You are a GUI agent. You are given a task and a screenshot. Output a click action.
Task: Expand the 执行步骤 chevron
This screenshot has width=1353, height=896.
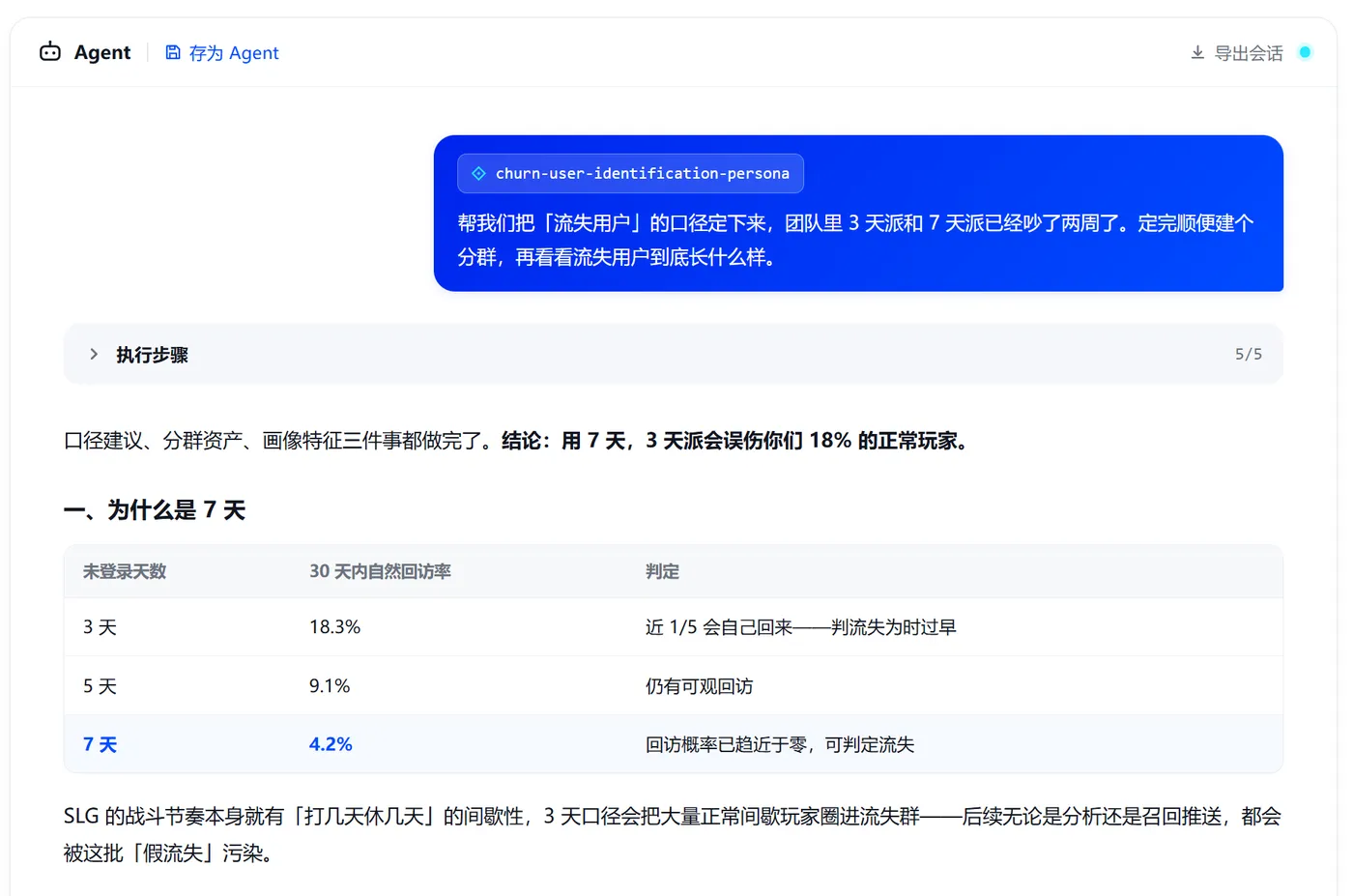(x=94, y=354)
